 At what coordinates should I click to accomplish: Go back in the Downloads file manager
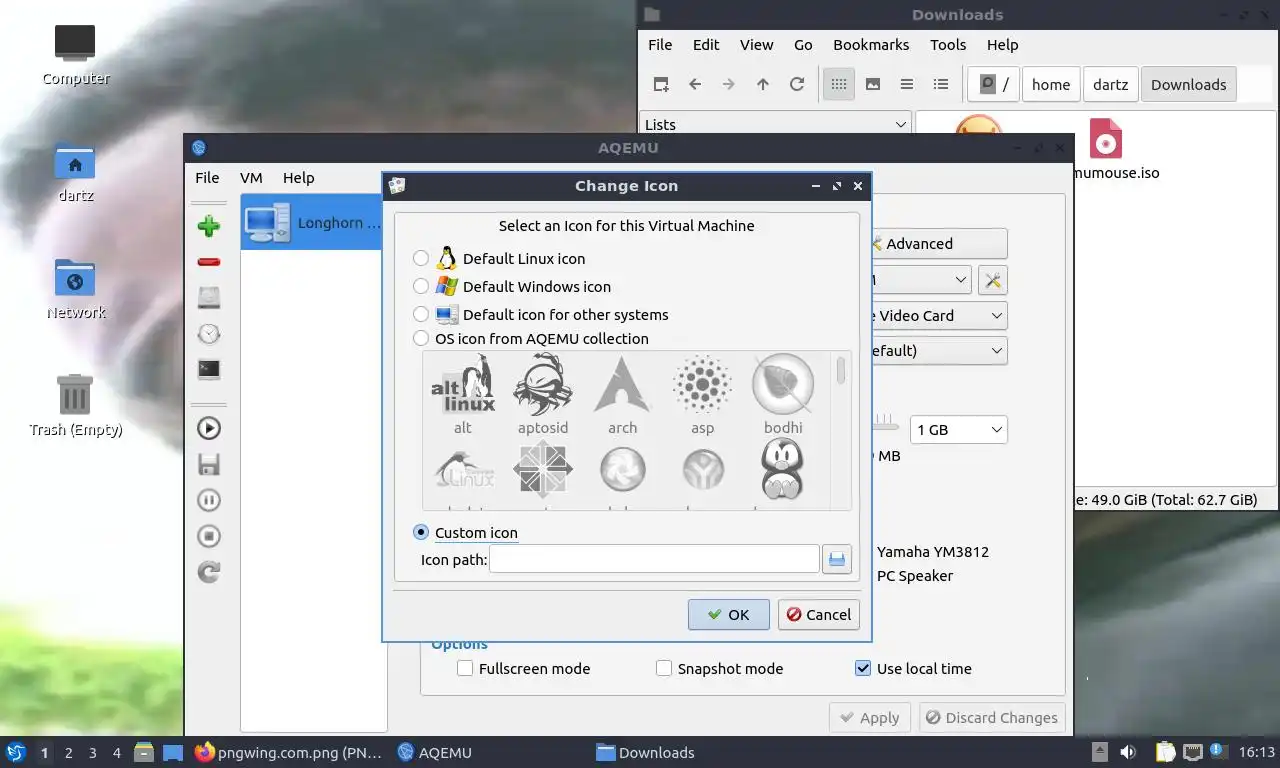(695, 84)
